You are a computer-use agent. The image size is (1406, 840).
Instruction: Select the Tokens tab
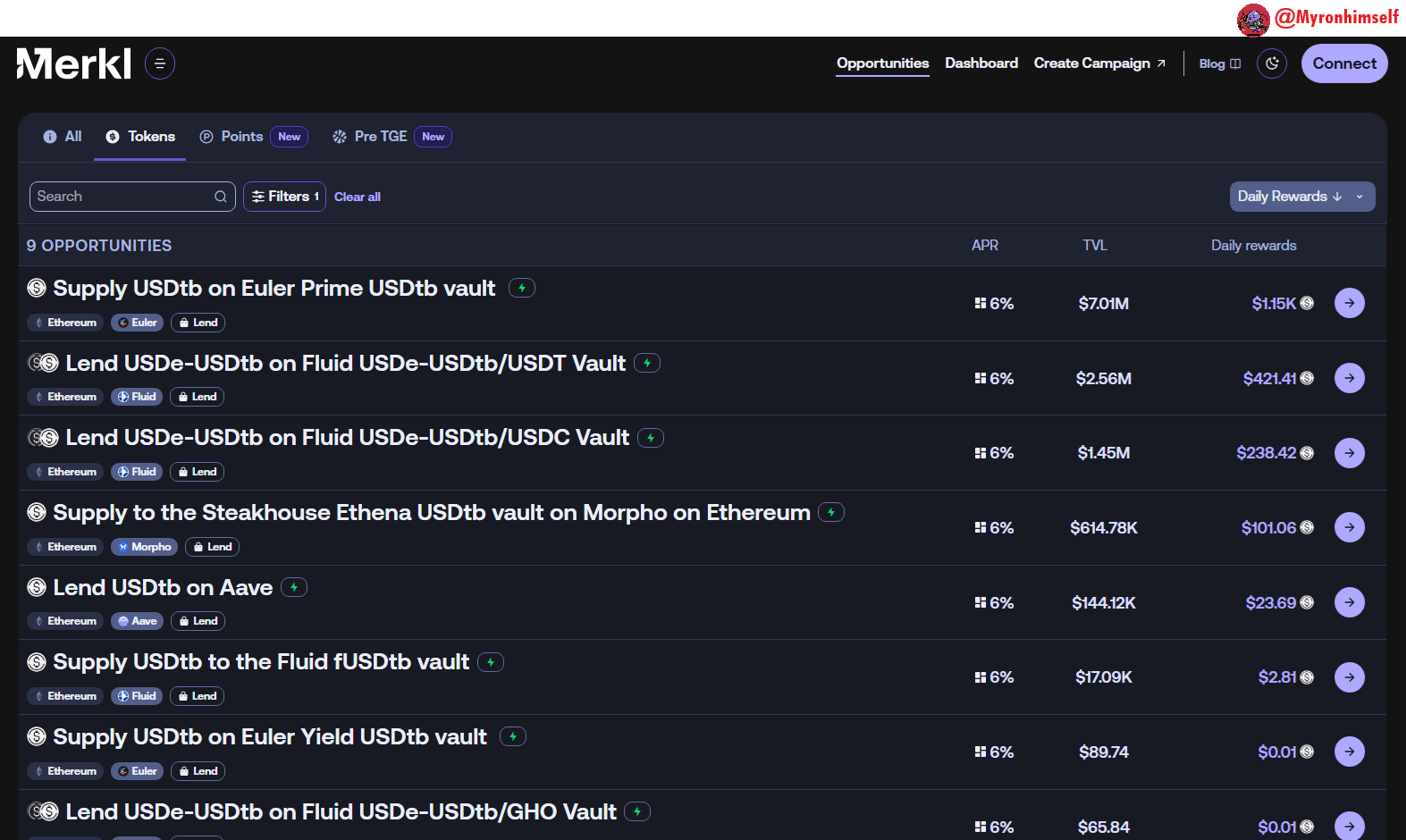coord(140,137)
